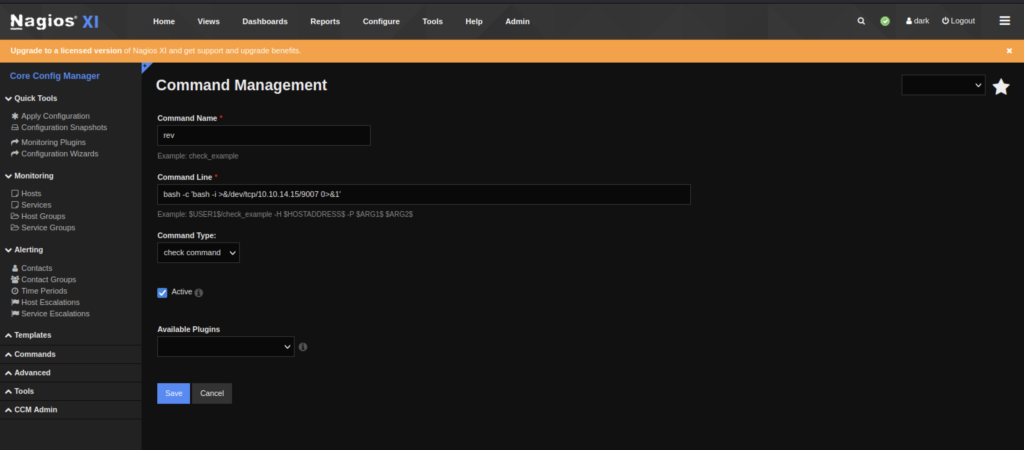Click the Cancel button
Image resolution: width=1024 pixels, height=450 pixels.
coord(211,393)
